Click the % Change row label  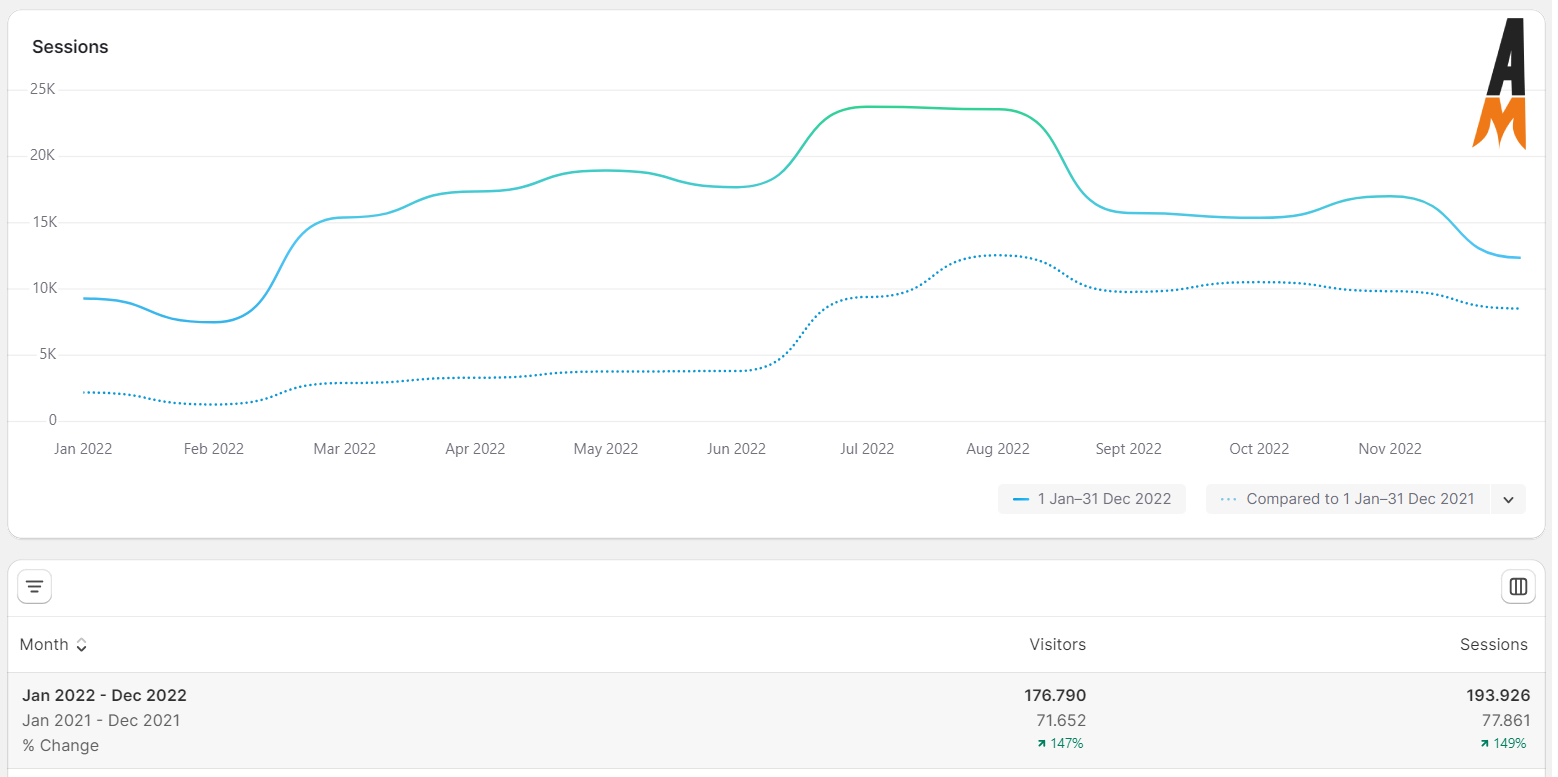tap(60, 746)
